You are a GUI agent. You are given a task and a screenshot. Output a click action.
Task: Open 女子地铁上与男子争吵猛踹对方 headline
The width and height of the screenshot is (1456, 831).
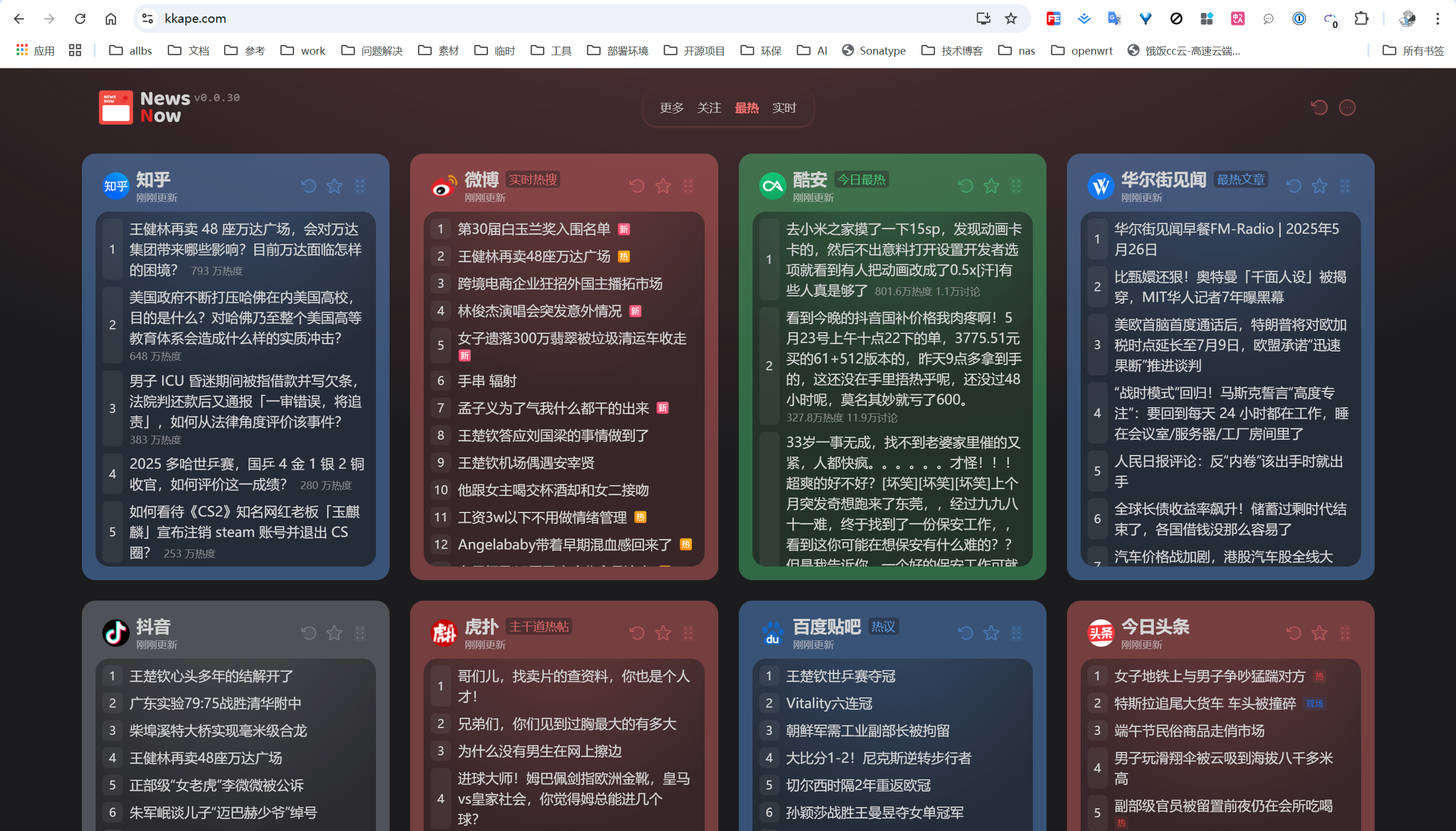pos(1209,676)
